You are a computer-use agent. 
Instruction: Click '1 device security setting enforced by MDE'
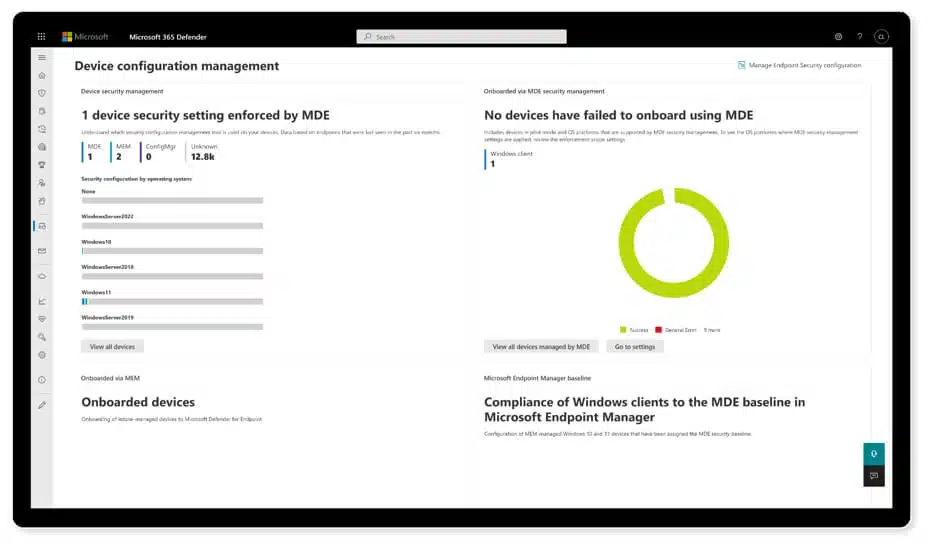[205, 115]
